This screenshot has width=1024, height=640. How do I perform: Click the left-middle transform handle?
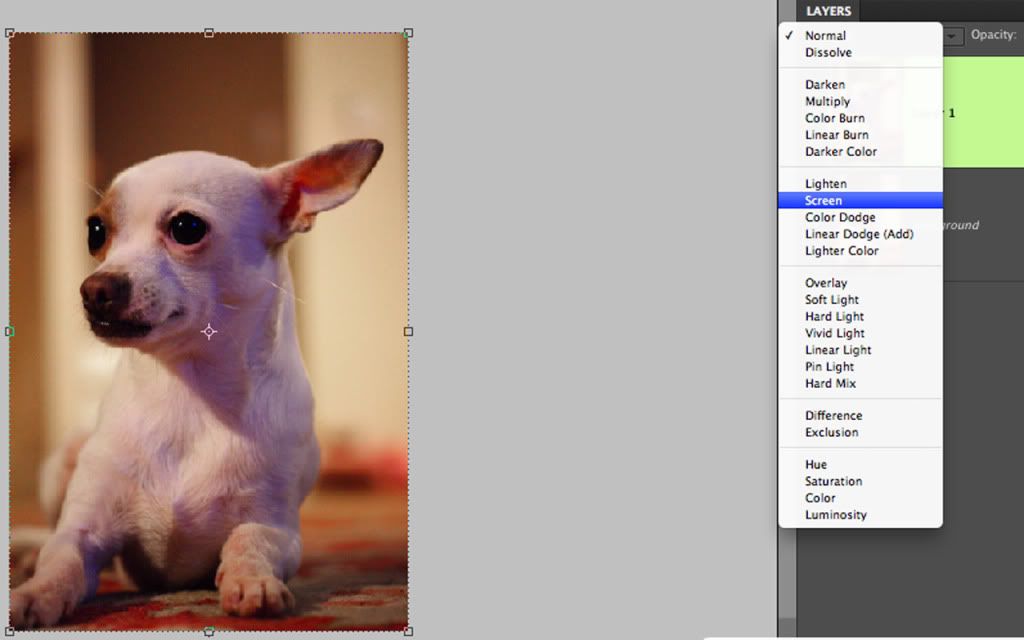coord(9,332)
